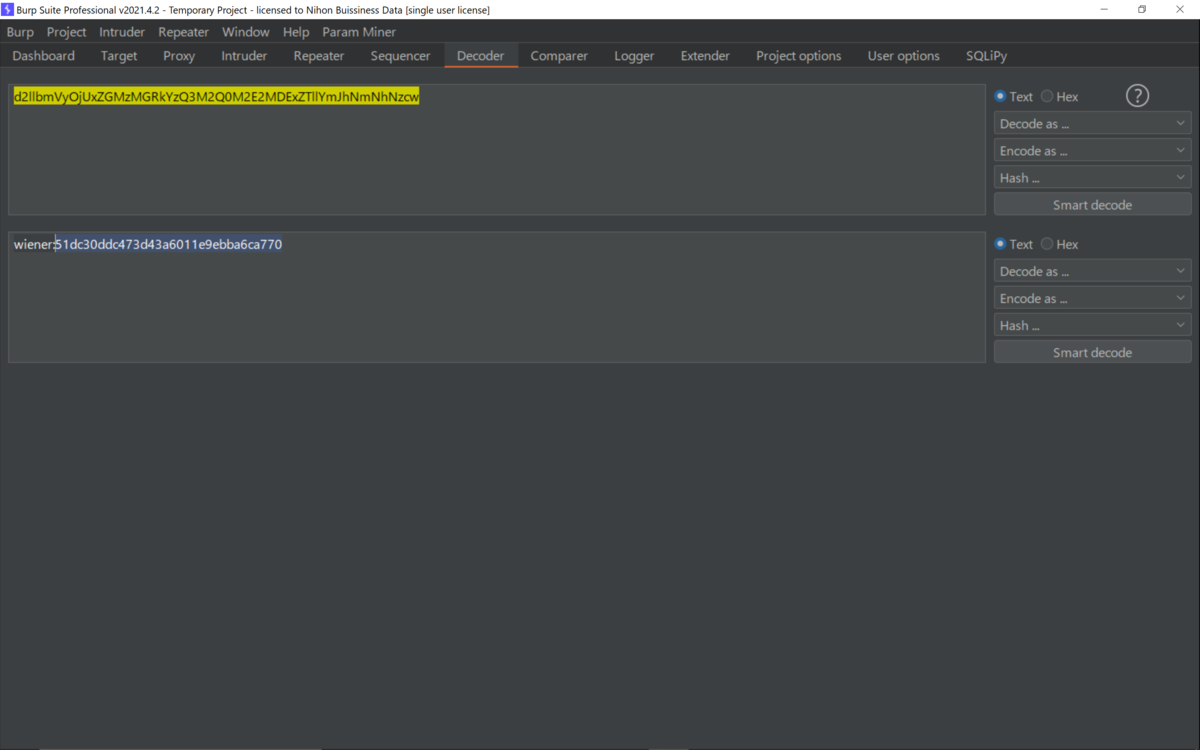Restore down the Burp Suite window
1200x750 pixels.
[1142, 9]
